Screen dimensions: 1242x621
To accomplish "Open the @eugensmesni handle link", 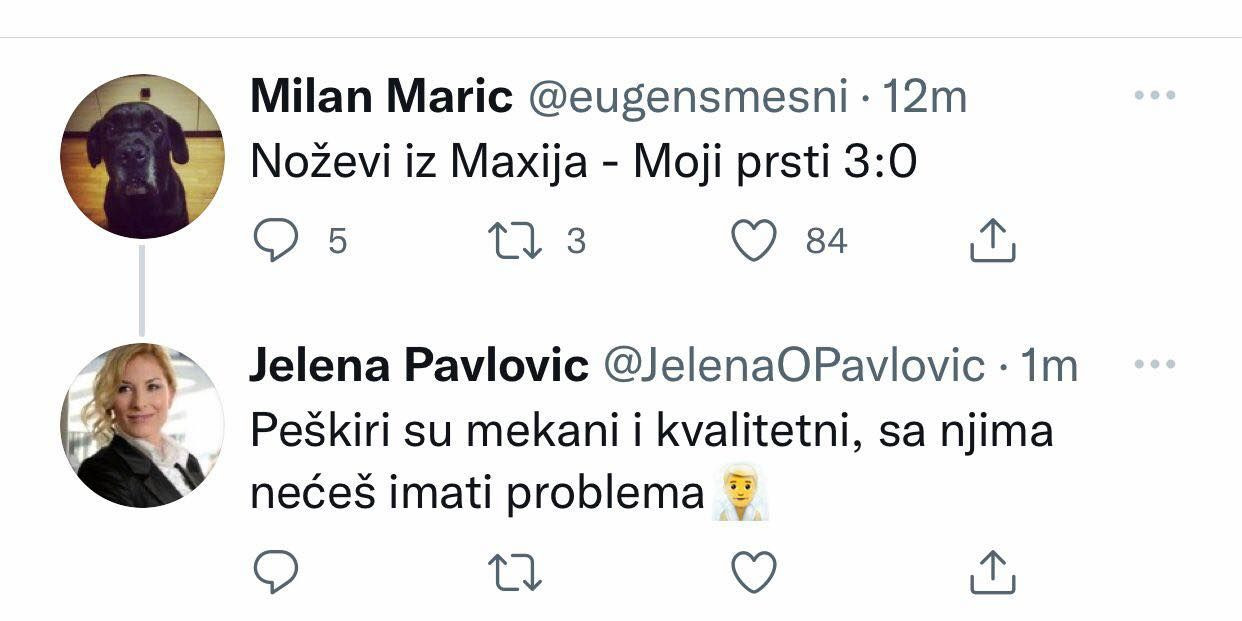I will click(x=687, y=98).
